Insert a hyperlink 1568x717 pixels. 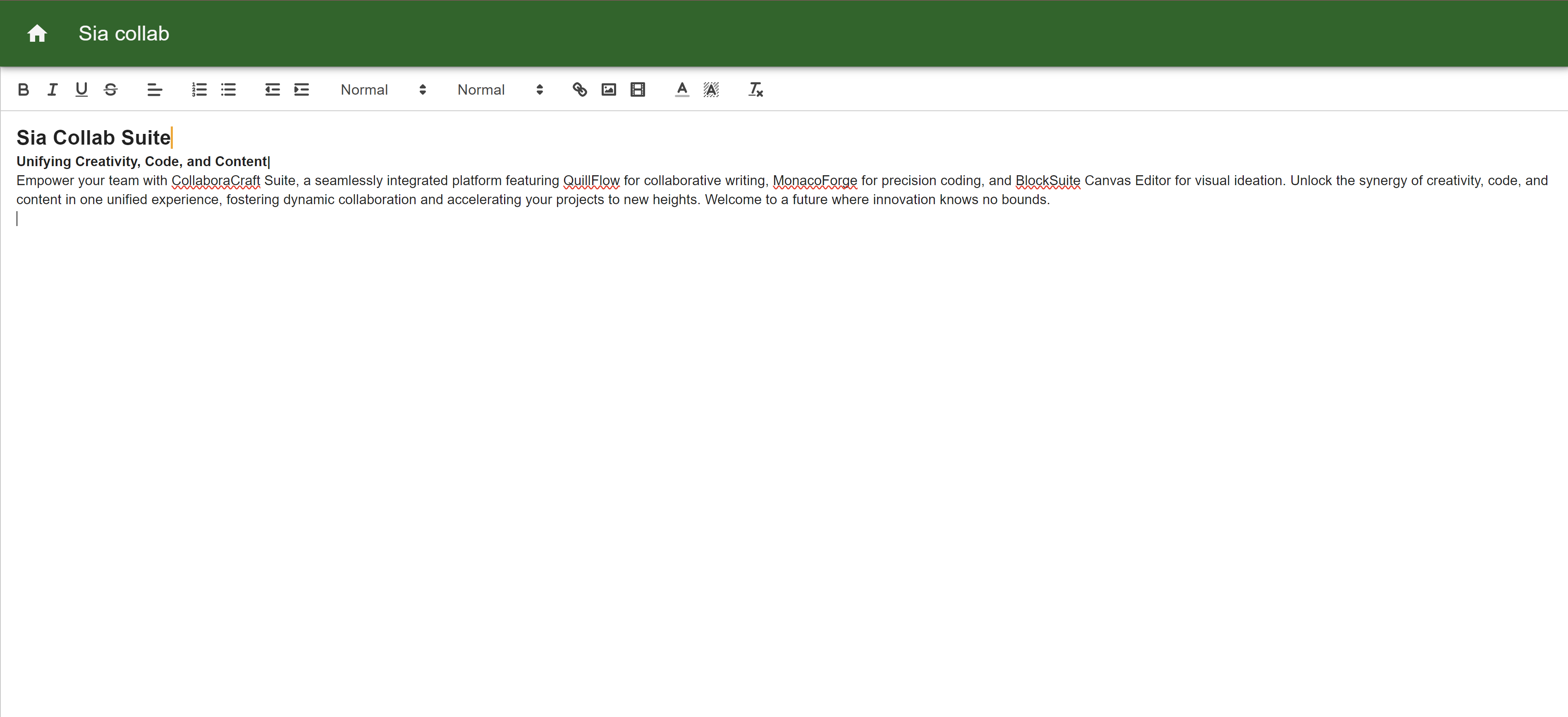click(x=579, y=90)
